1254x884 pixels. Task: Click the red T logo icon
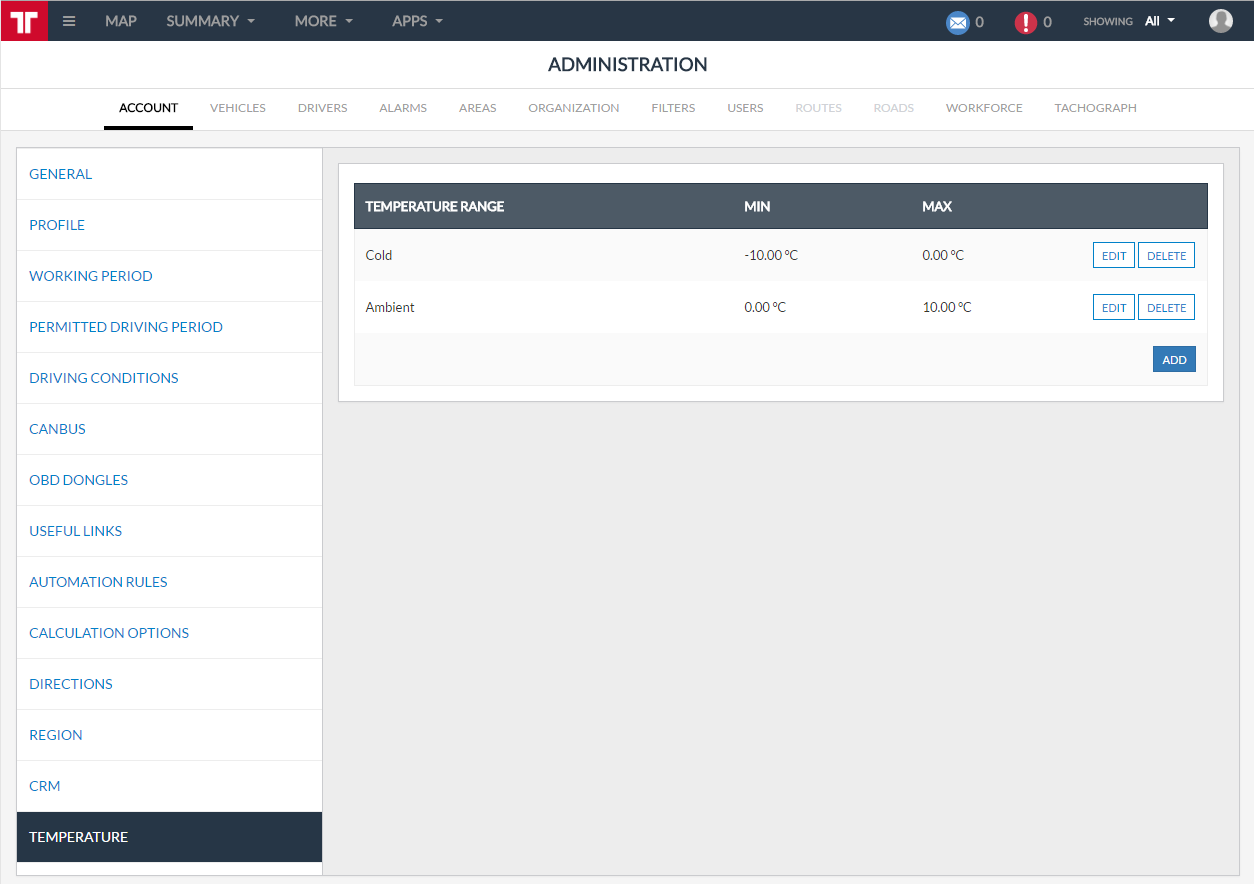(x=24, y=21)
